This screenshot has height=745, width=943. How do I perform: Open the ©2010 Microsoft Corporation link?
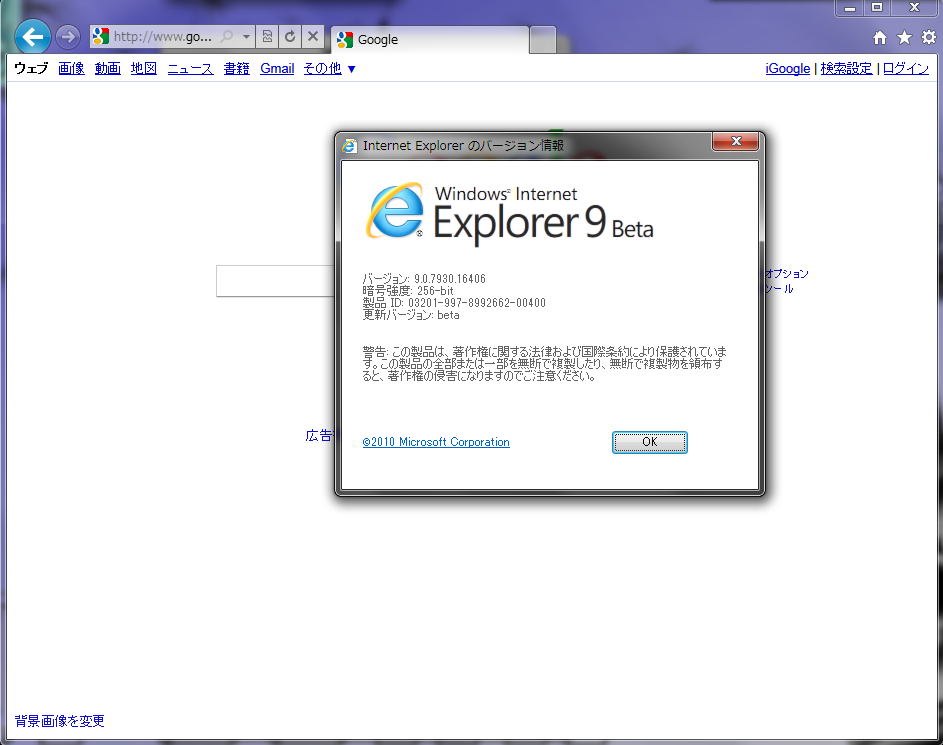tap(436, 442)
